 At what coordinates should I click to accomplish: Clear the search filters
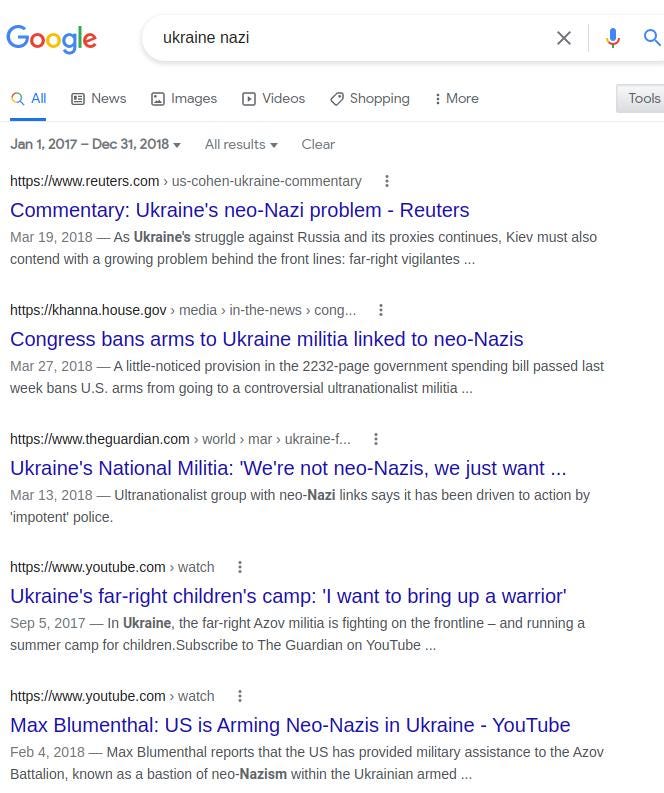pyautogui.click(x=318, y=145)
